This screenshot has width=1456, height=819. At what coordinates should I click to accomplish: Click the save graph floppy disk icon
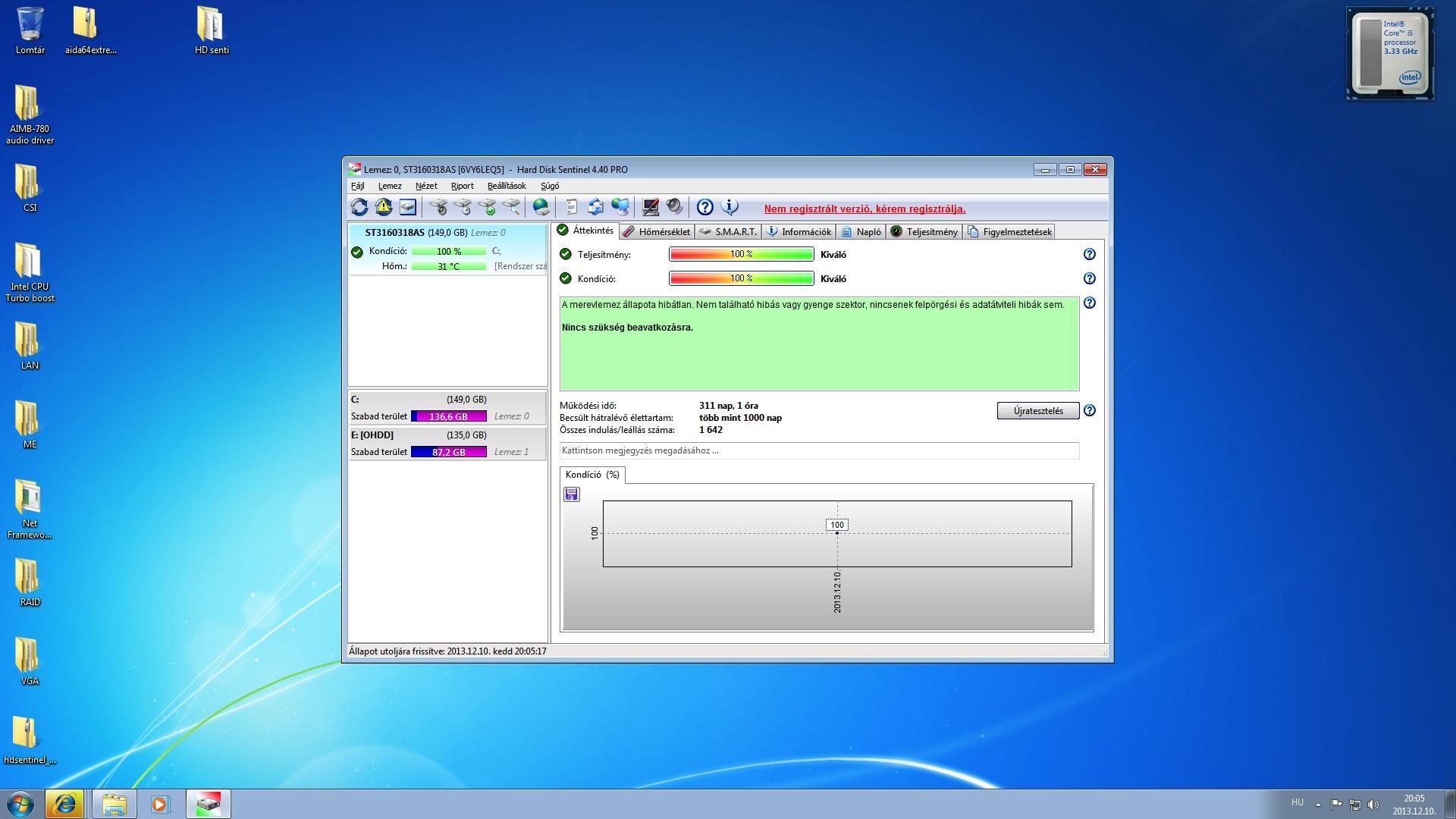[572, 494]
